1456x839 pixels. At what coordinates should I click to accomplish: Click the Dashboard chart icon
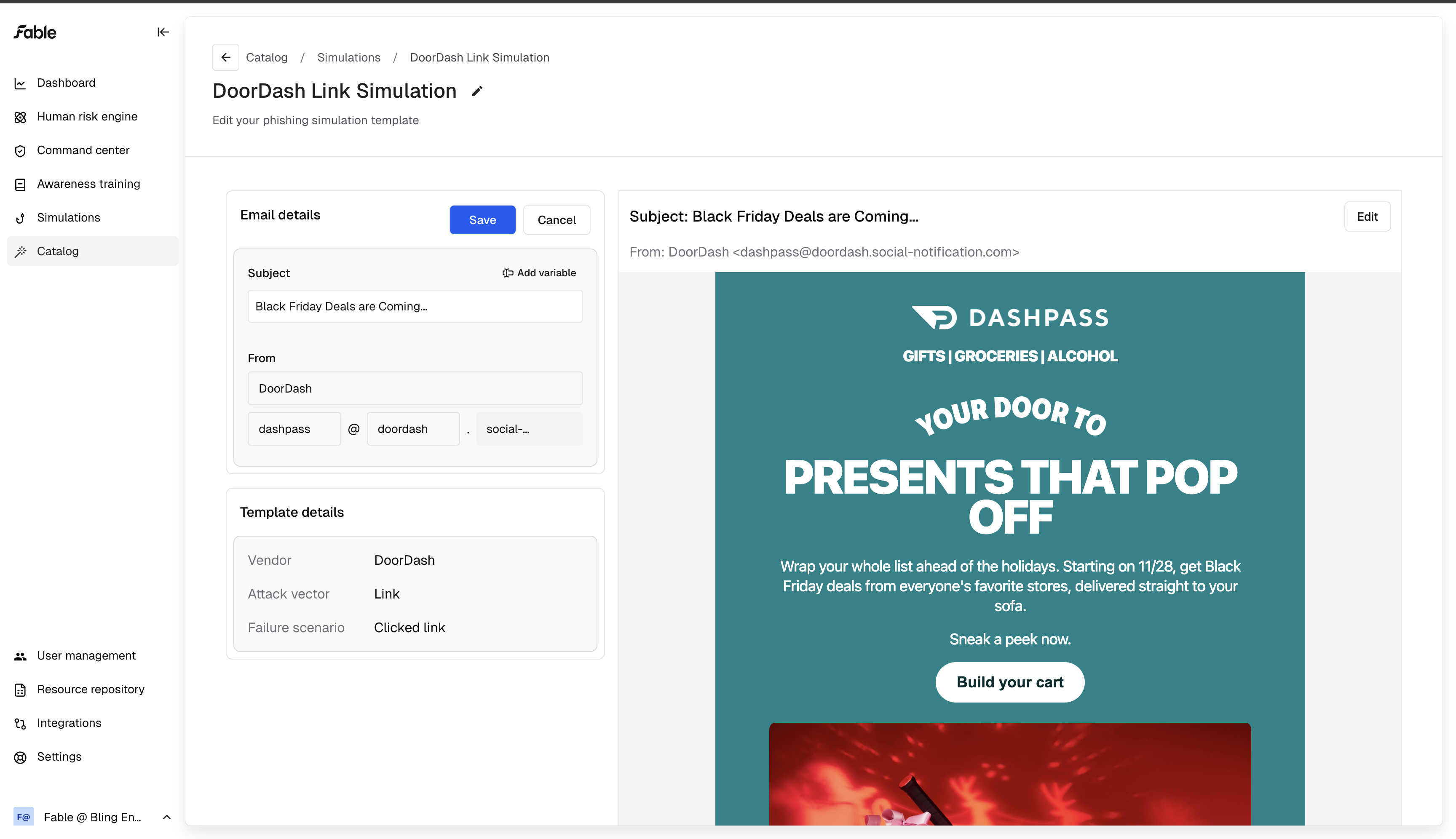(x=20, y=83)
